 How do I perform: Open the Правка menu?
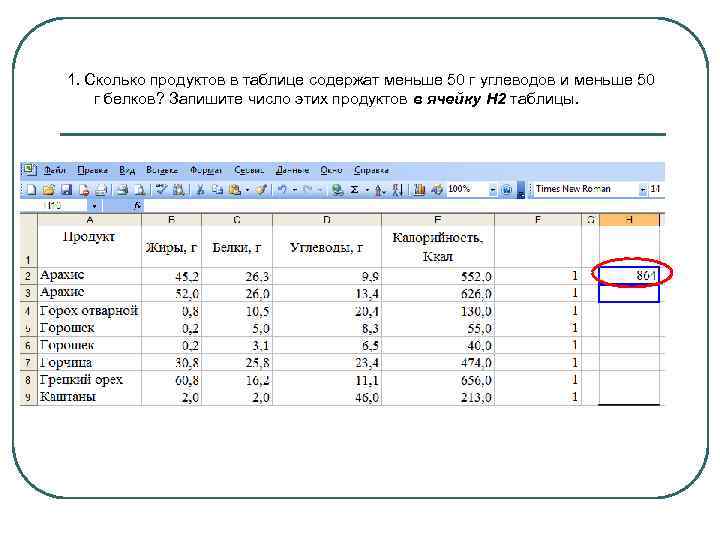93,170
